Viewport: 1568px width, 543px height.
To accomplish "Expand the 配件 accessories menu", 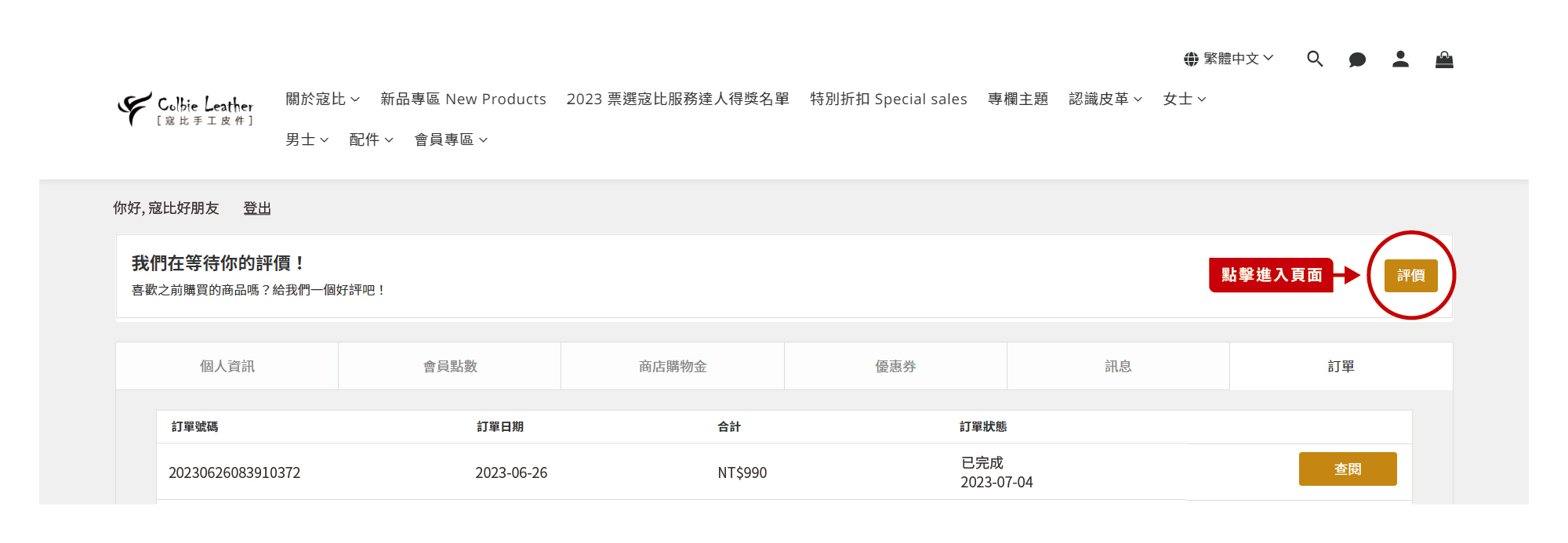I will [x=371, y=139].
